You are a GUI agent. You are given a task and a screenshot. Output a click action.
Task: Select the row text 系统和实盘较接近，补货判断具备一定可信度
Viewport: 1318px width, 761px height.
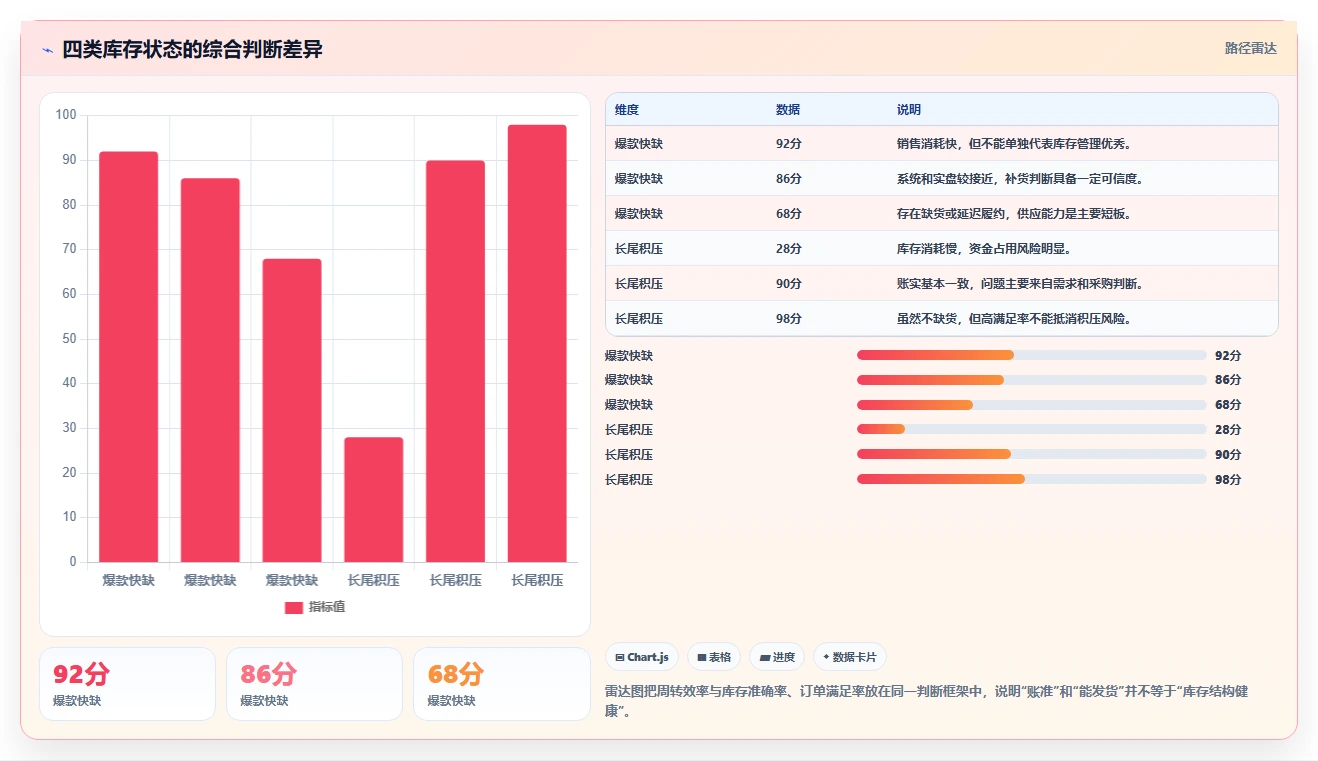click(1020, 179)
